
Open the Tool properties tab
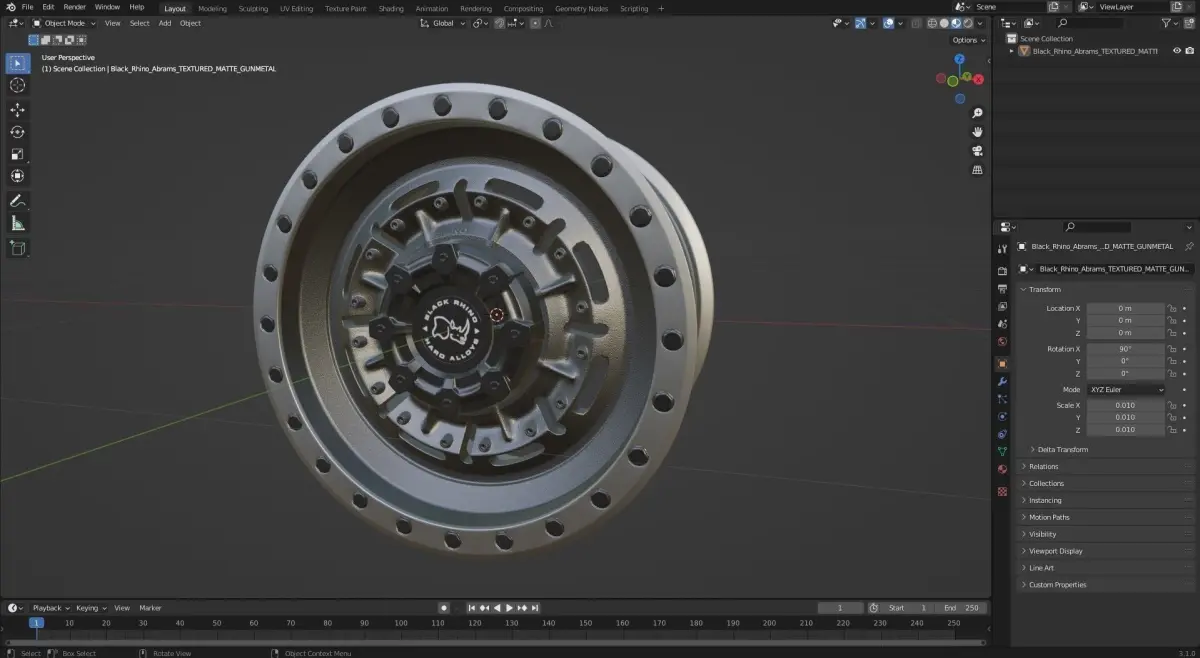pos(1002,249)
